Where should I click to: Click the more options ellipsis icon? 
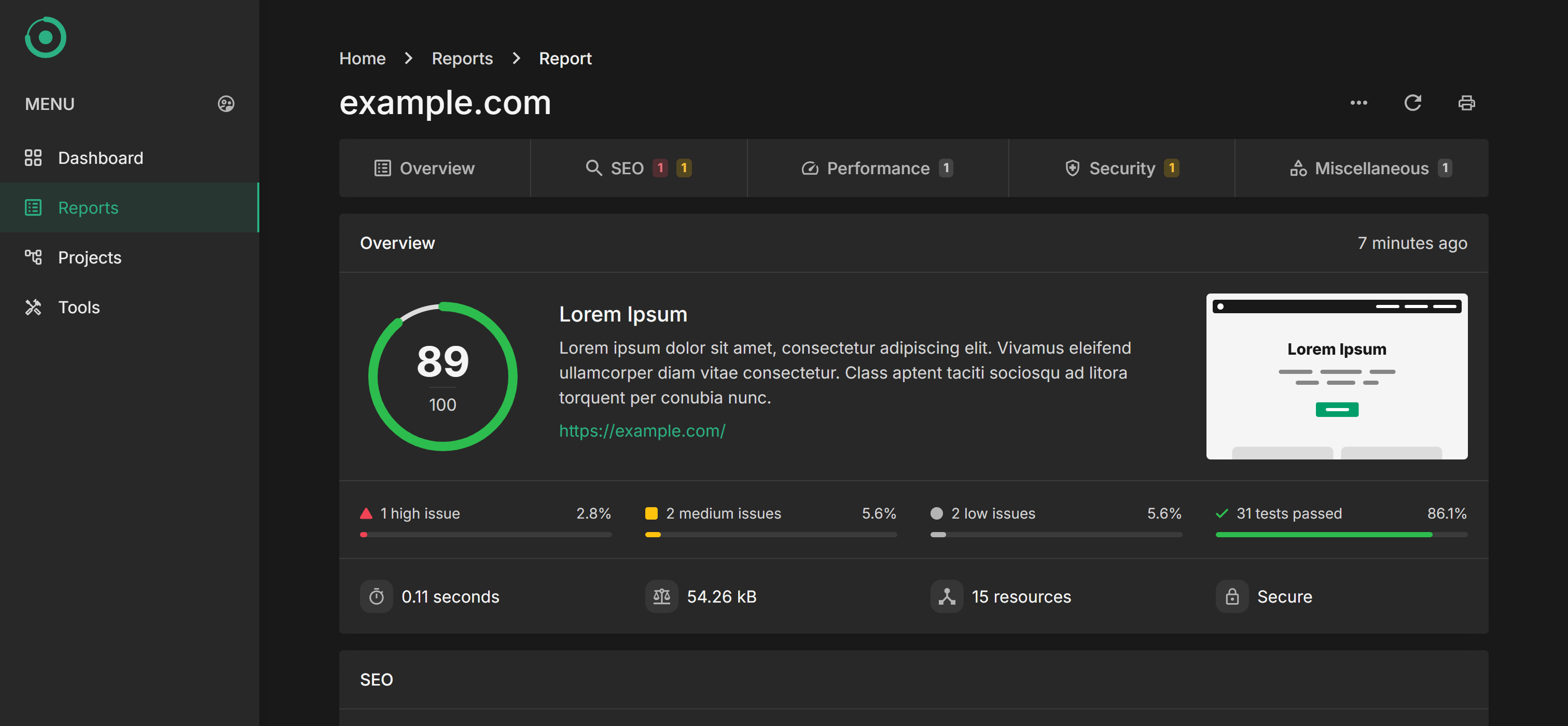tap(1358, 102)
